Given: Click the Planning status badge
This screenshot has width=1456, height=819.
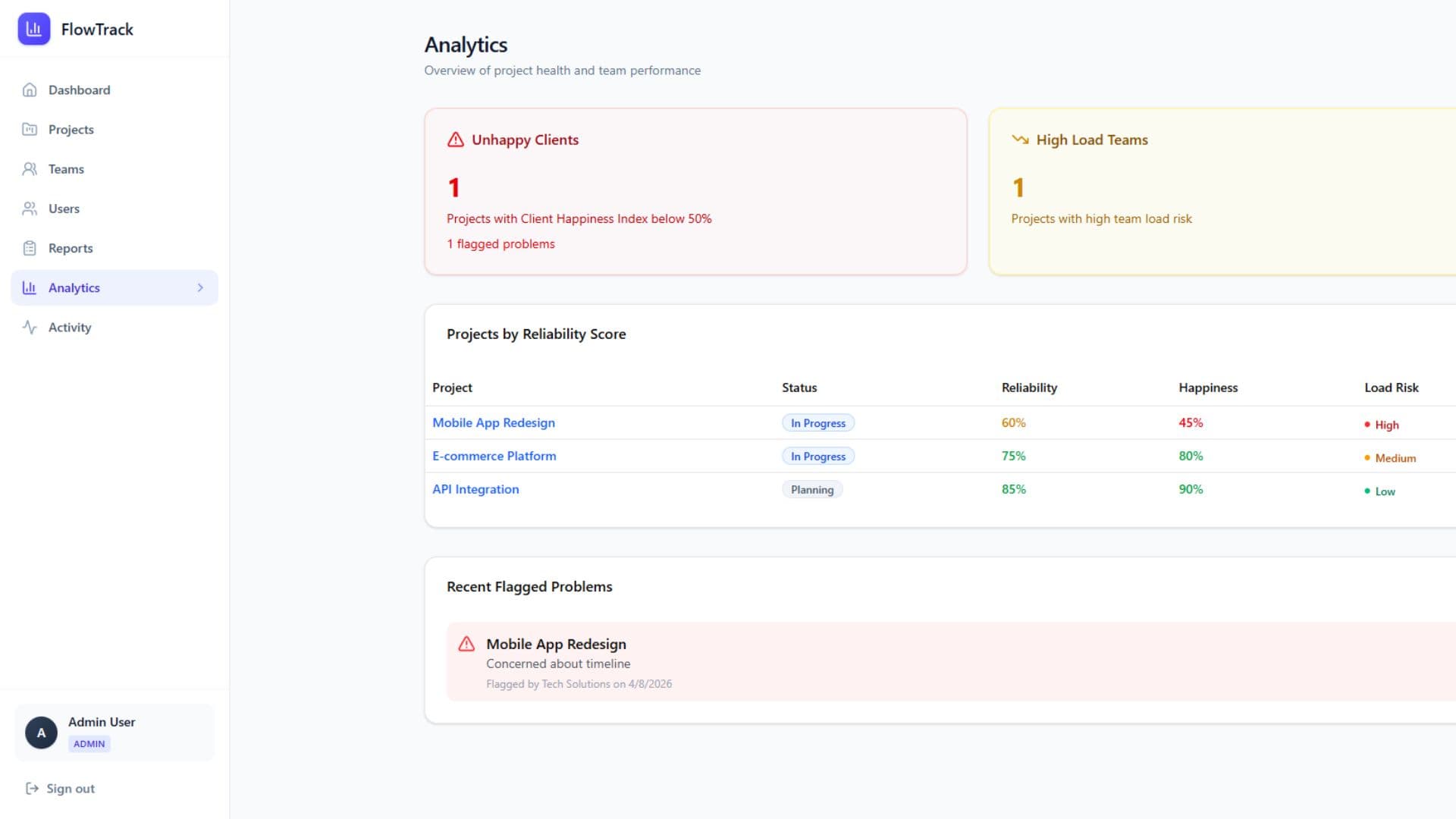Looking at the screenshot, I should coord(812,490).
